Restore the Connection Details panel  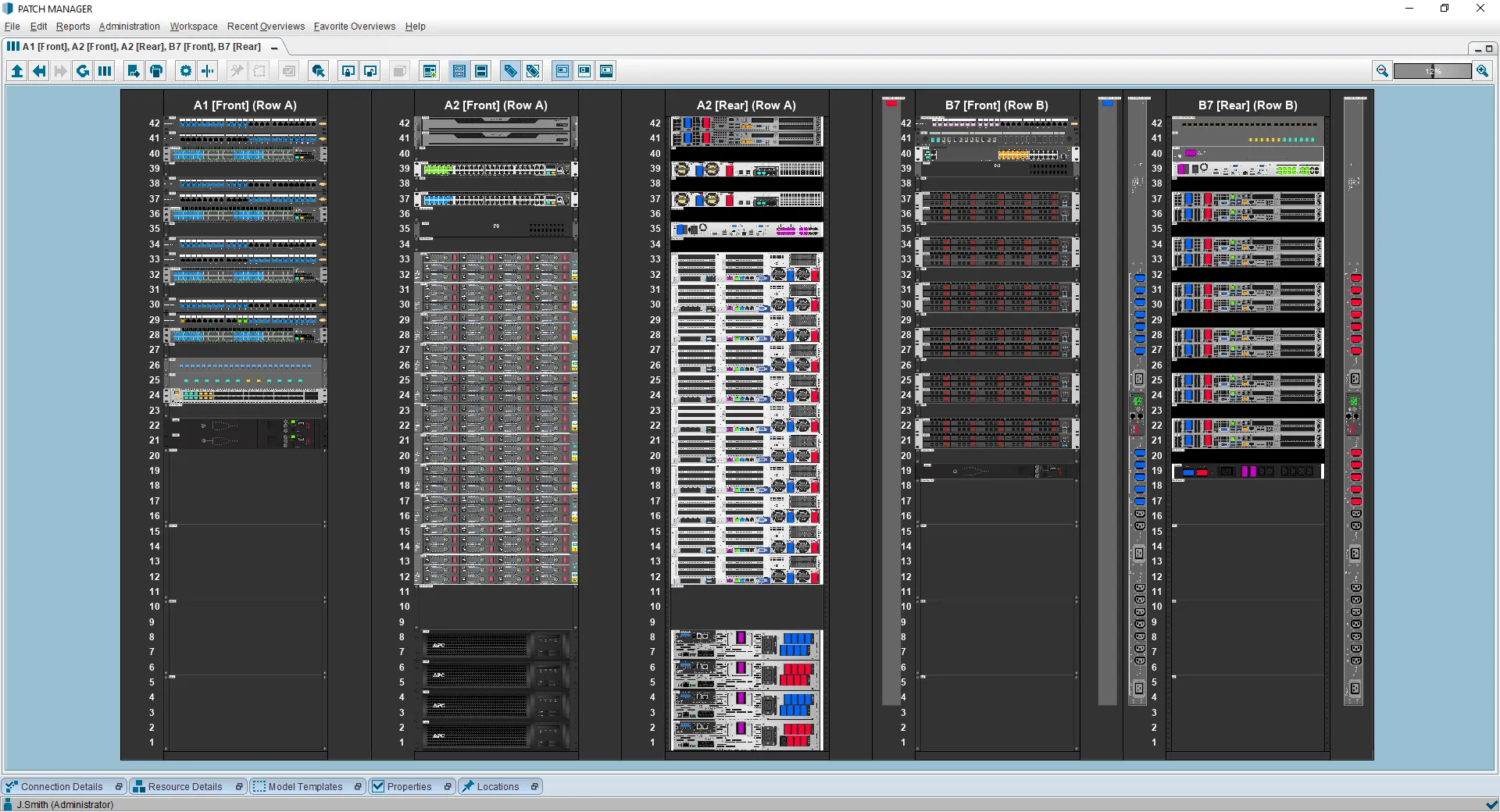(x=118, y=786)
